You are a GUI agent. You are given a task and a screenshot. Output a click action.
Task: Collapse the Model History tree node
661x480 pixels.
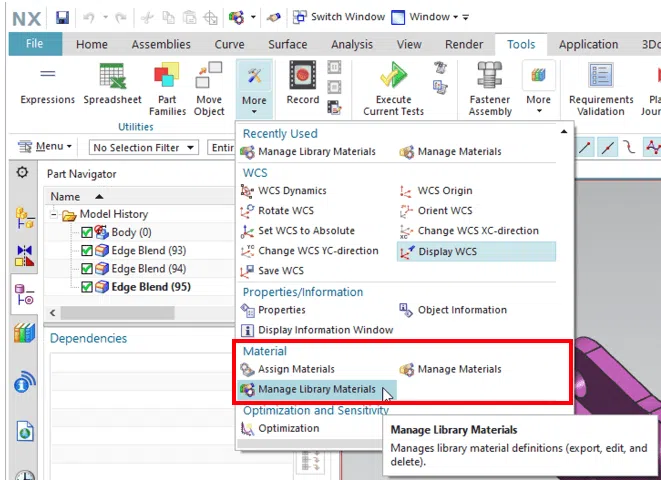(x=54, y=214)
